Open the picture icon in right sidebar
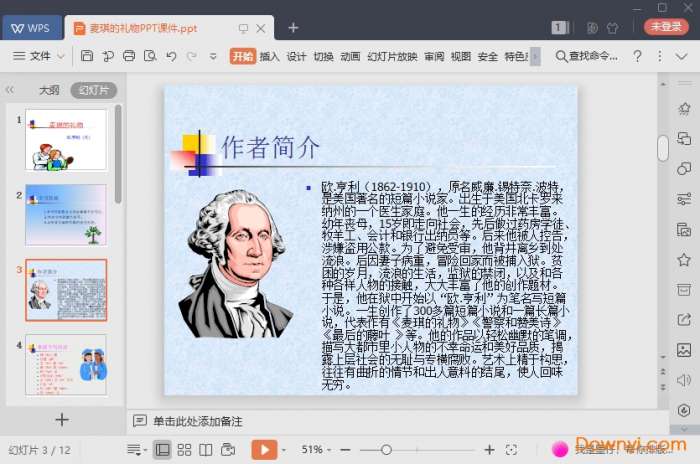Screen dimensions: 700x464 (684, 350)
